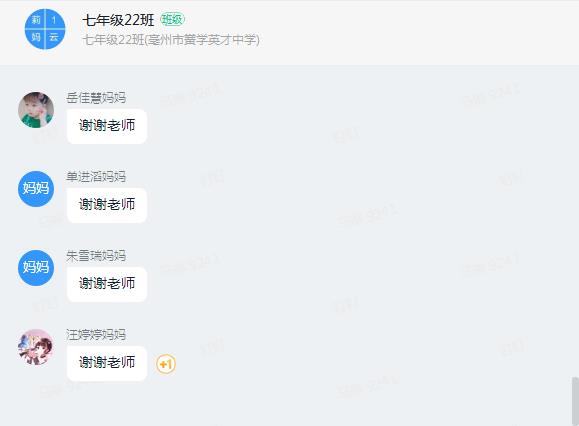Select the sender name 朱雪瑞妈妈
The width and height of the screenshot is (579, 426).
pyautogui.click(x=96, y=256)
